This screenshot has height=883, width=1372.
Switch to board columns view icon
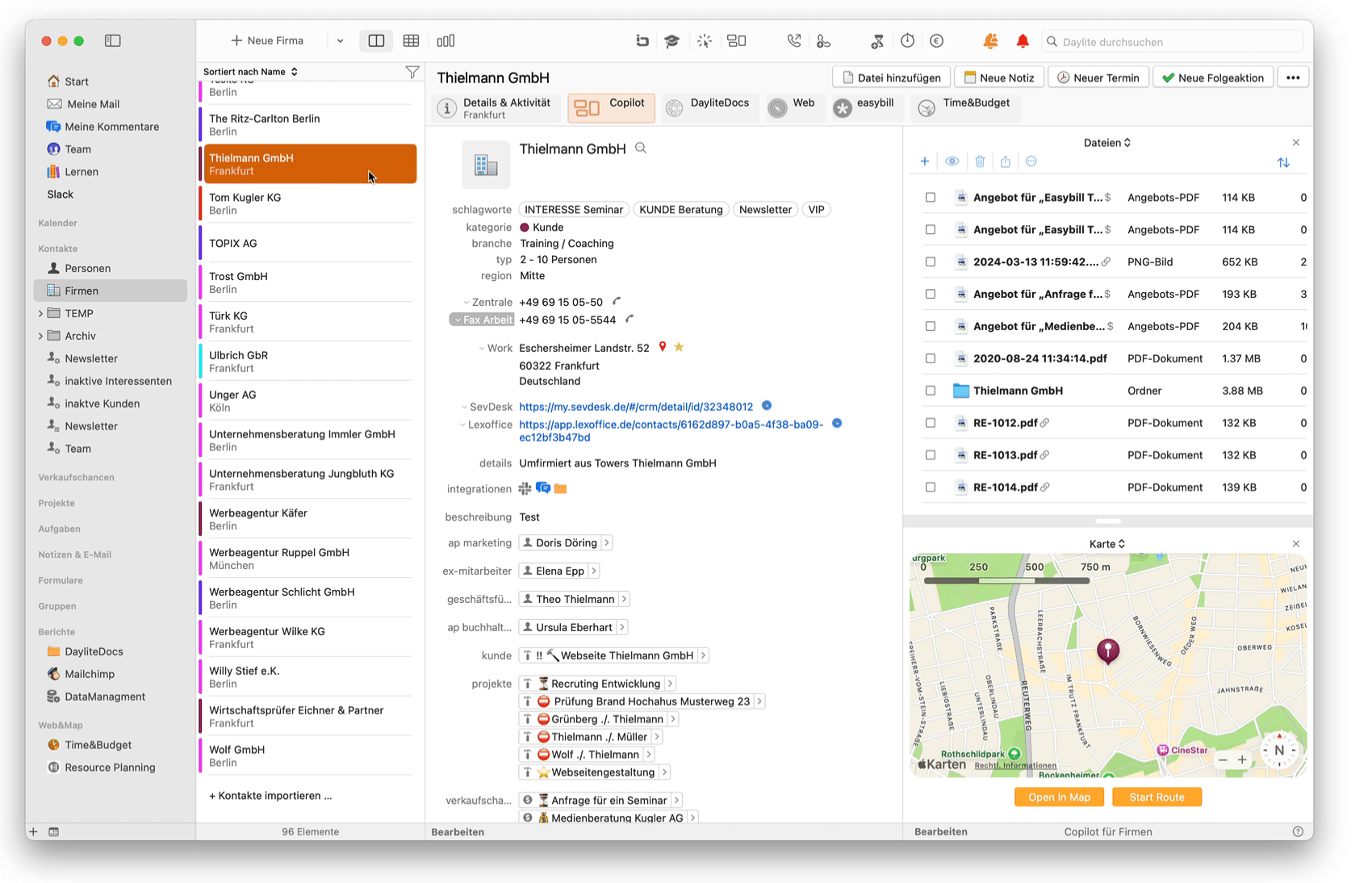point(445,40)
